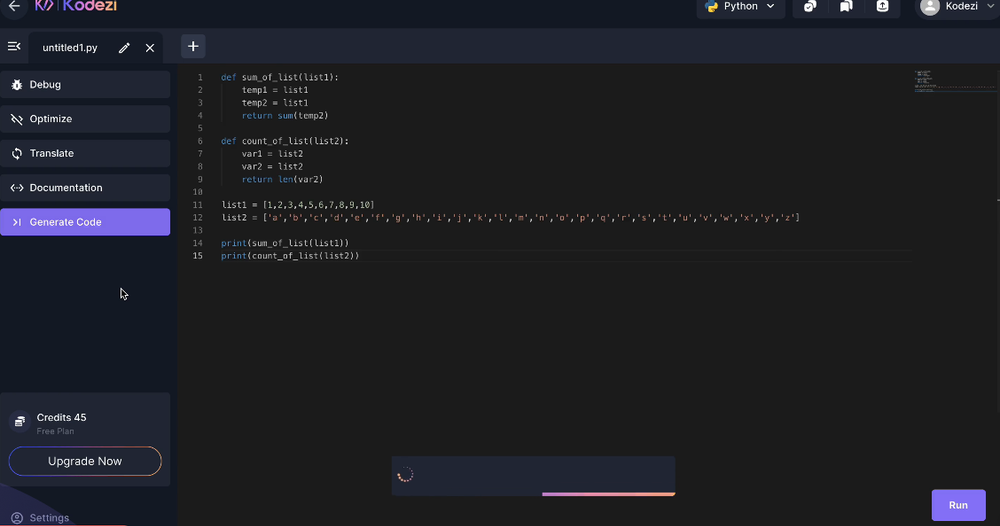
Task: Click the copy code icon in header
Action: 810,6
